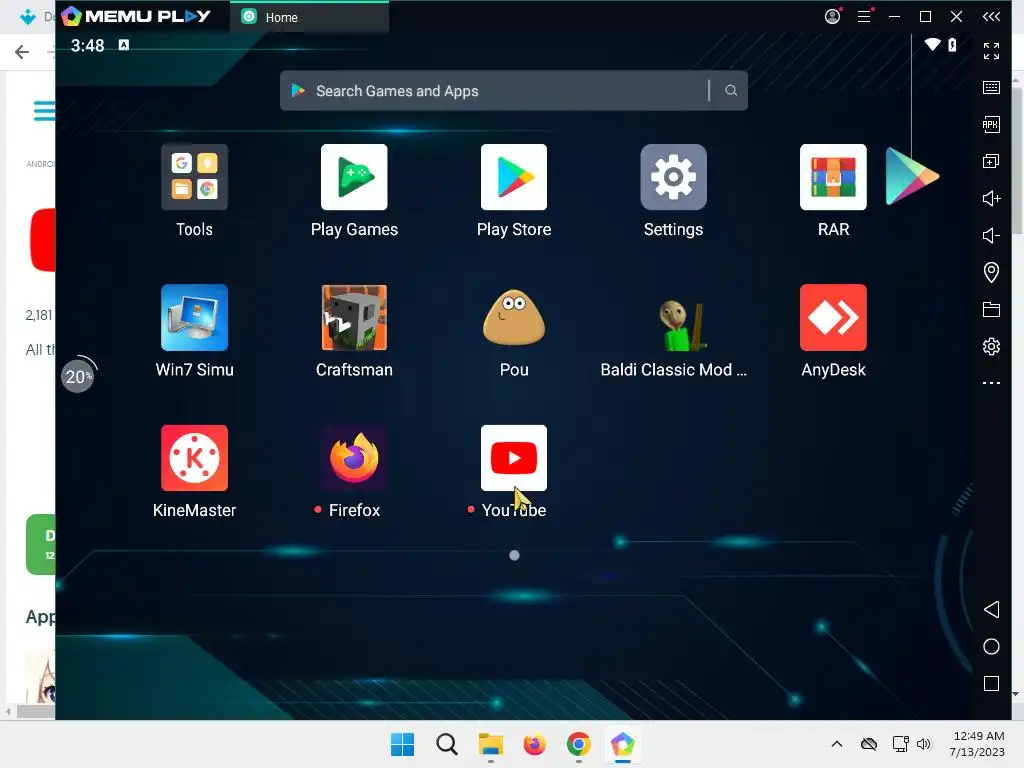Launch Craftsman game
Viewport: 1024px width, 768px height.
[354, 317]
